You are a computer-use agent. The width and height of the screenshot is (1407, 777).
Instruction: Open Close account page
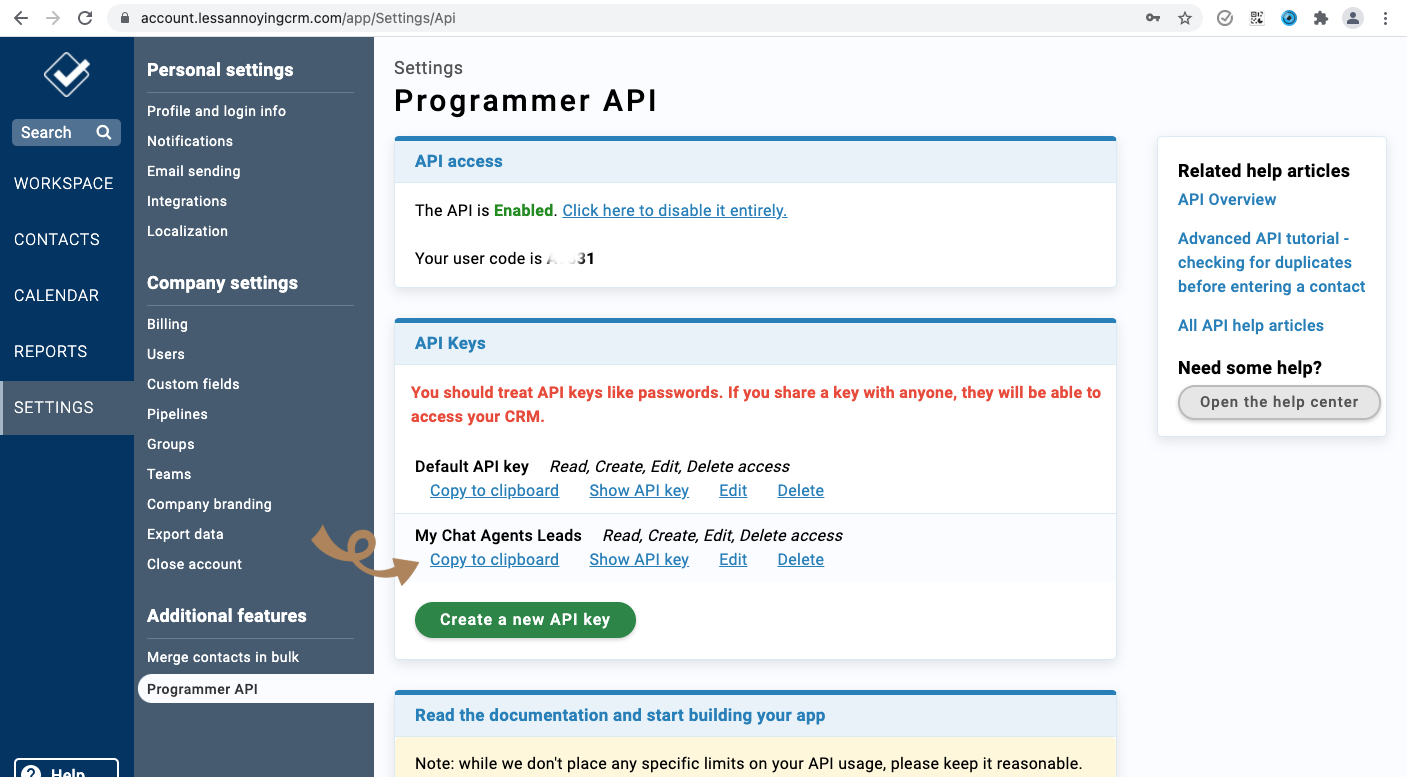coord(194,564)
